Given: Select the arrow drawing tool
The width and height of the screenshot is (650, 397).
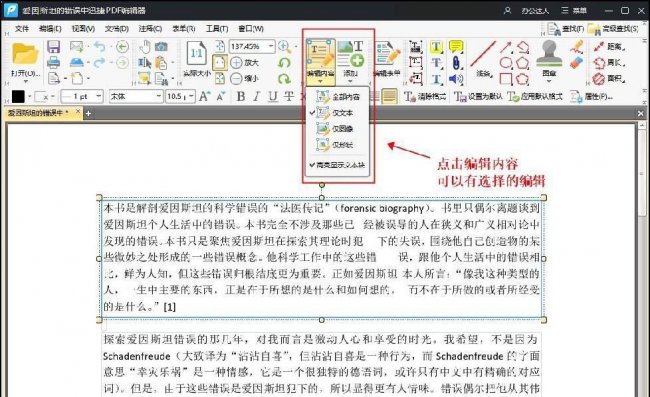Looking at the screenshot, I should (506, 47).
